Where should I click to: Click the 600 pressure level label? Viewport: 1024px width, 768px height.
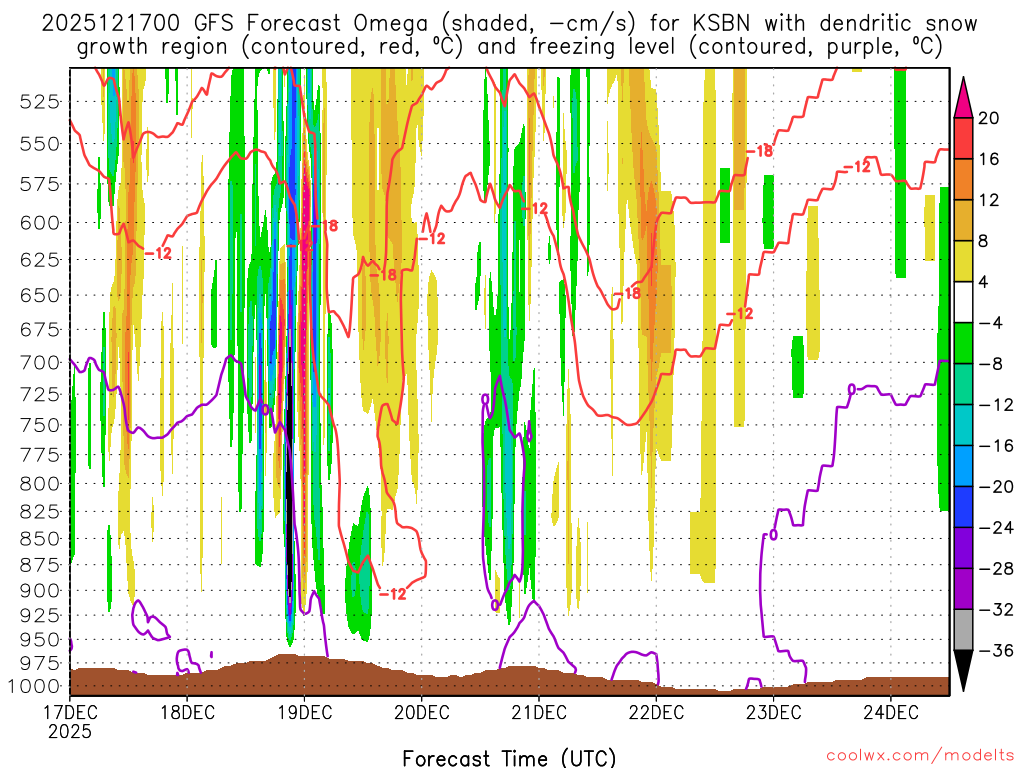(x=39, y=223)
